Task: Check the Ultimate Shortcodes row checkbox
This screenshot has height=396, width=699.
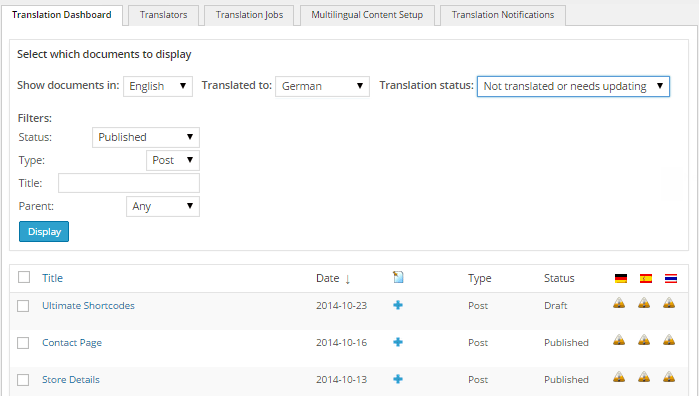Action: tap(23, 306)
